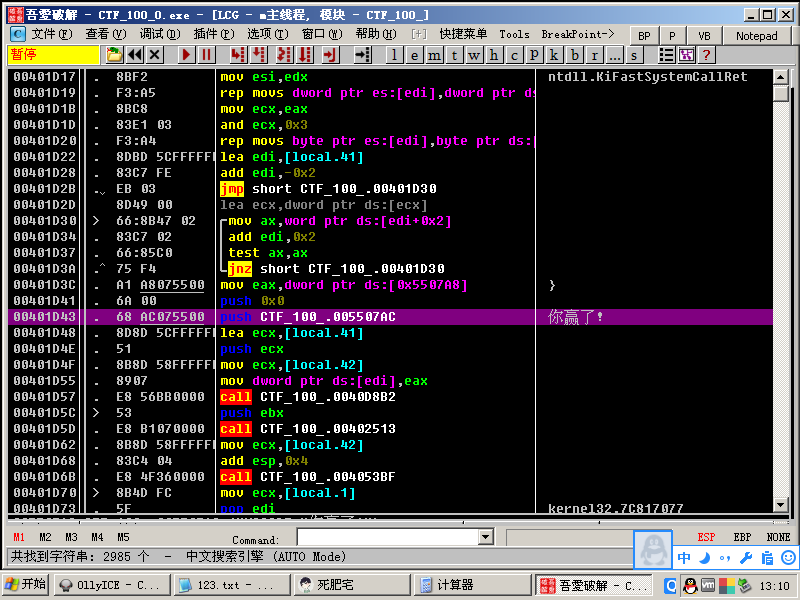Click the red question mark help icon

click(707, 55)
